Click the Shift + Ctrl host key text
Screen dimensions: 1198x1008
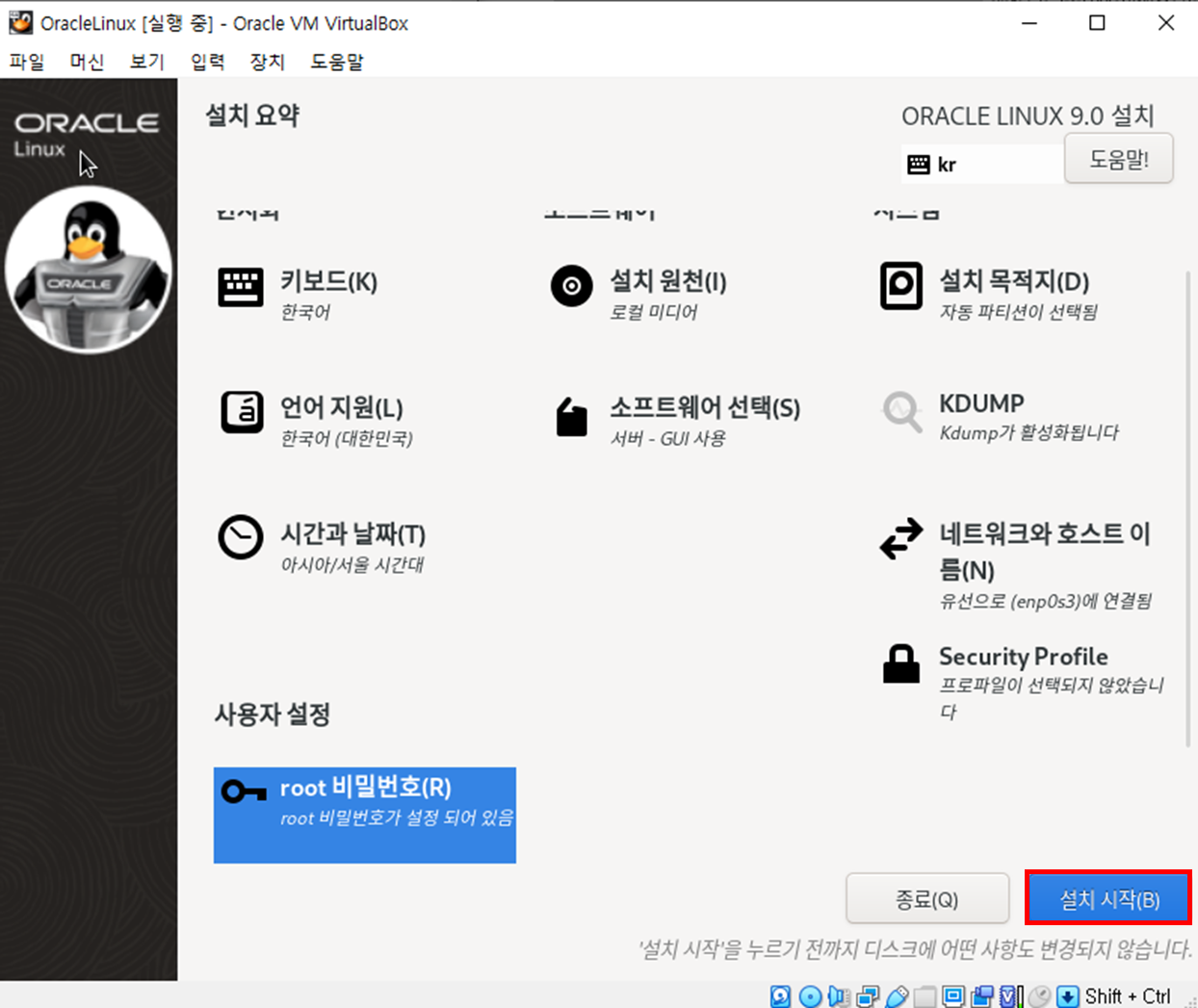(x=1128, y=996)
